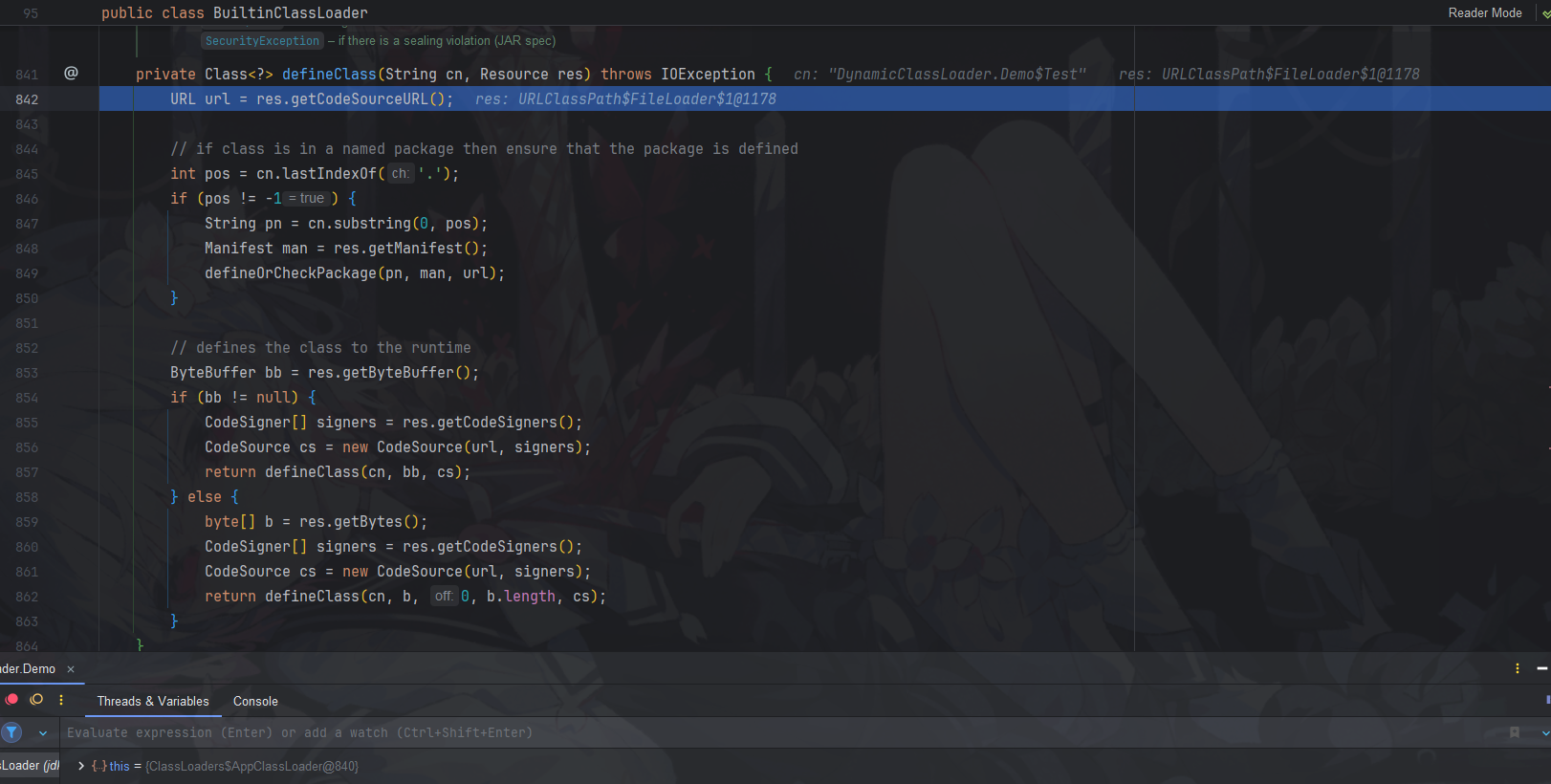Expand the evaluate expression history dropdown

(1545, 733)
